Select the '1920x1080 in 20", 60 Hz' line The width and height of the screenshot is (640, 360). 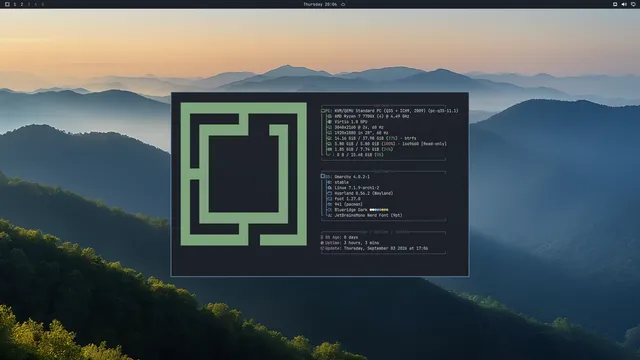point(361,133)
